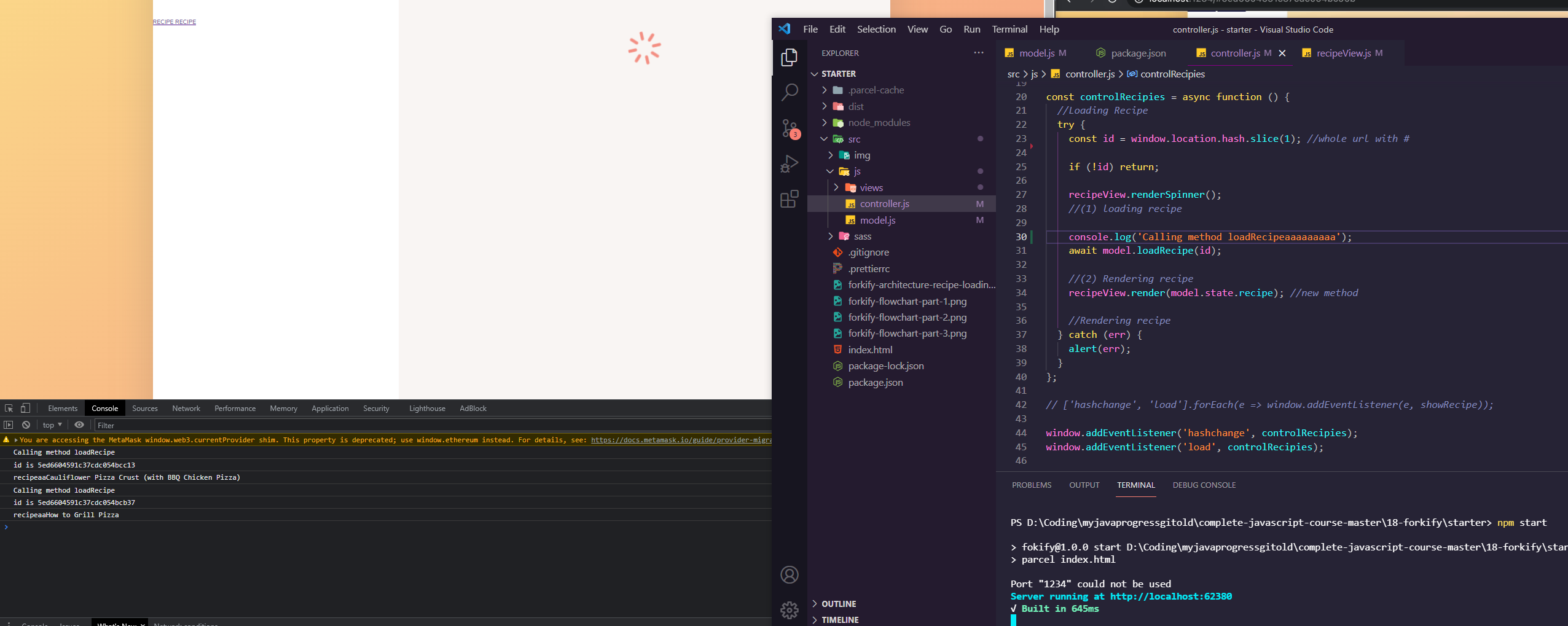Expand the views folder in Explorer
This screenshot has height=626, width=1568.
pyautogui.click(x=837, y=187)
